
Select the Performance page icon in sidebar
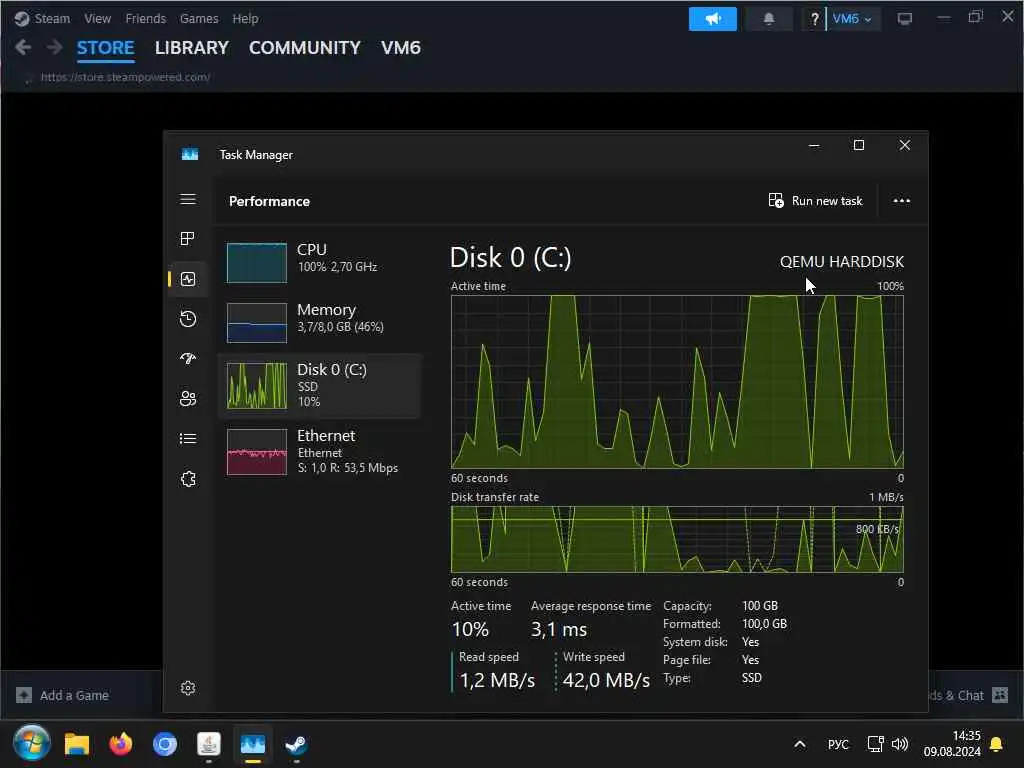coord(188,280)
